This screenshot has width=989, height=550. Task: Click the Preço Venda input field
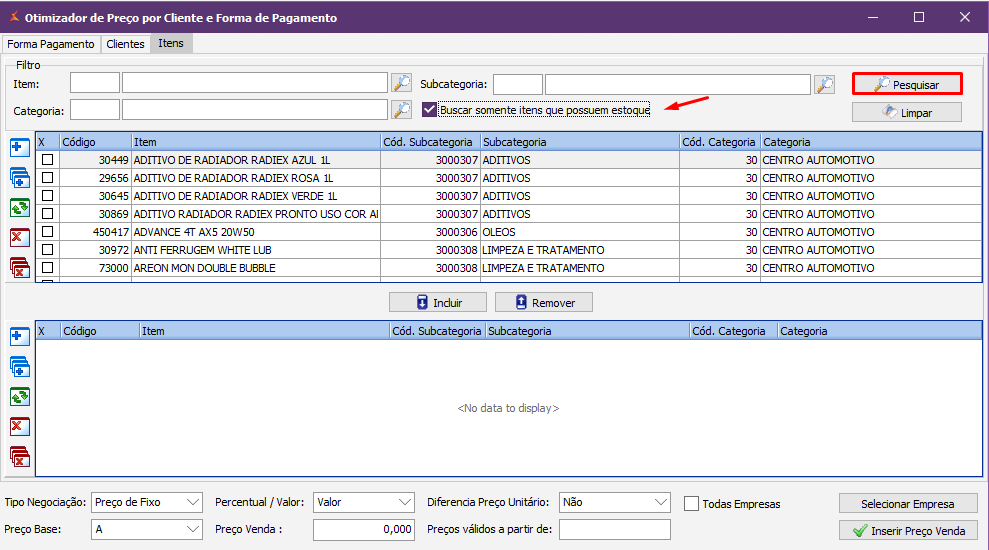(363, 529)
